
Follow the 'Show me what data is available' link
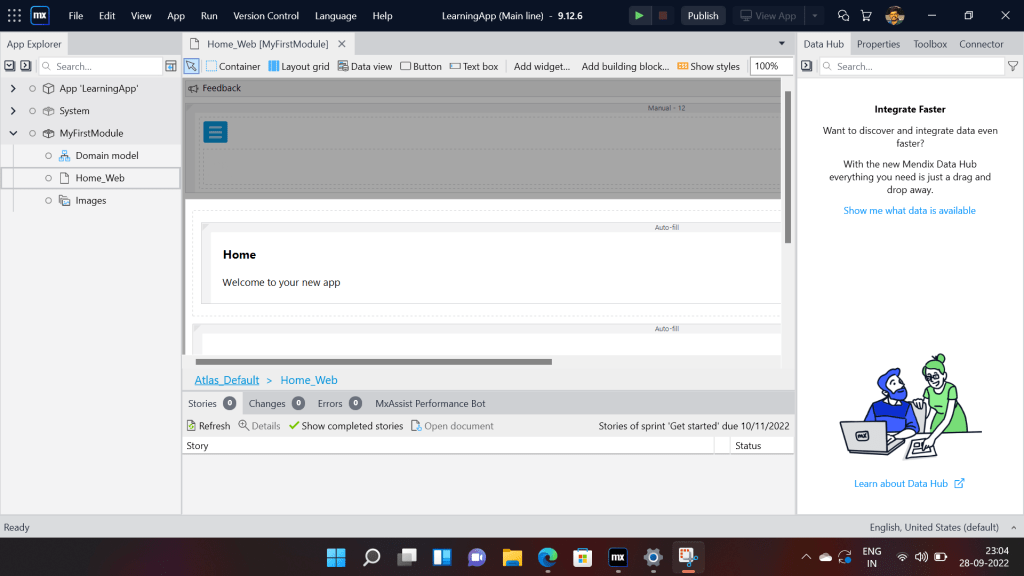coord(909,210)
